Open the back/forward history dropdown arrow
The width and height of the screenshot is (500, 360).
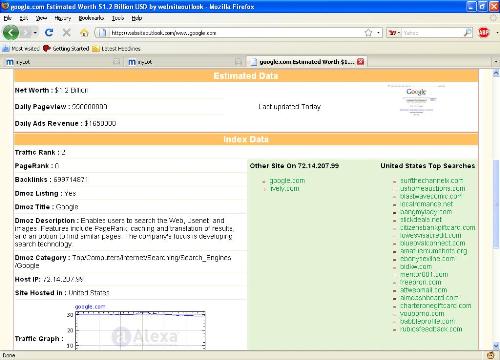tap(35, 33)
